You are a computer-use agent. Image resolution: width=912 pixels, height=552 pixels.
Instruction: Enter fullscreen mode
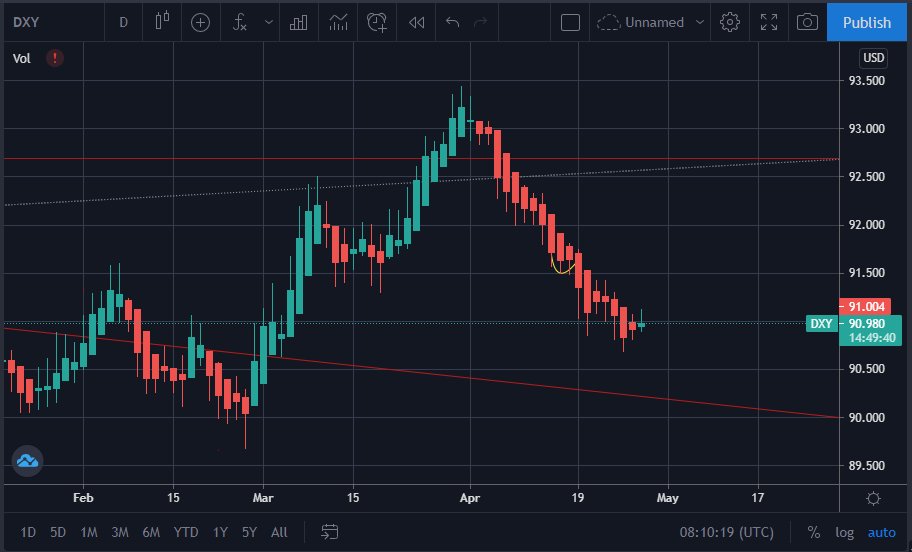coord(769,22)
